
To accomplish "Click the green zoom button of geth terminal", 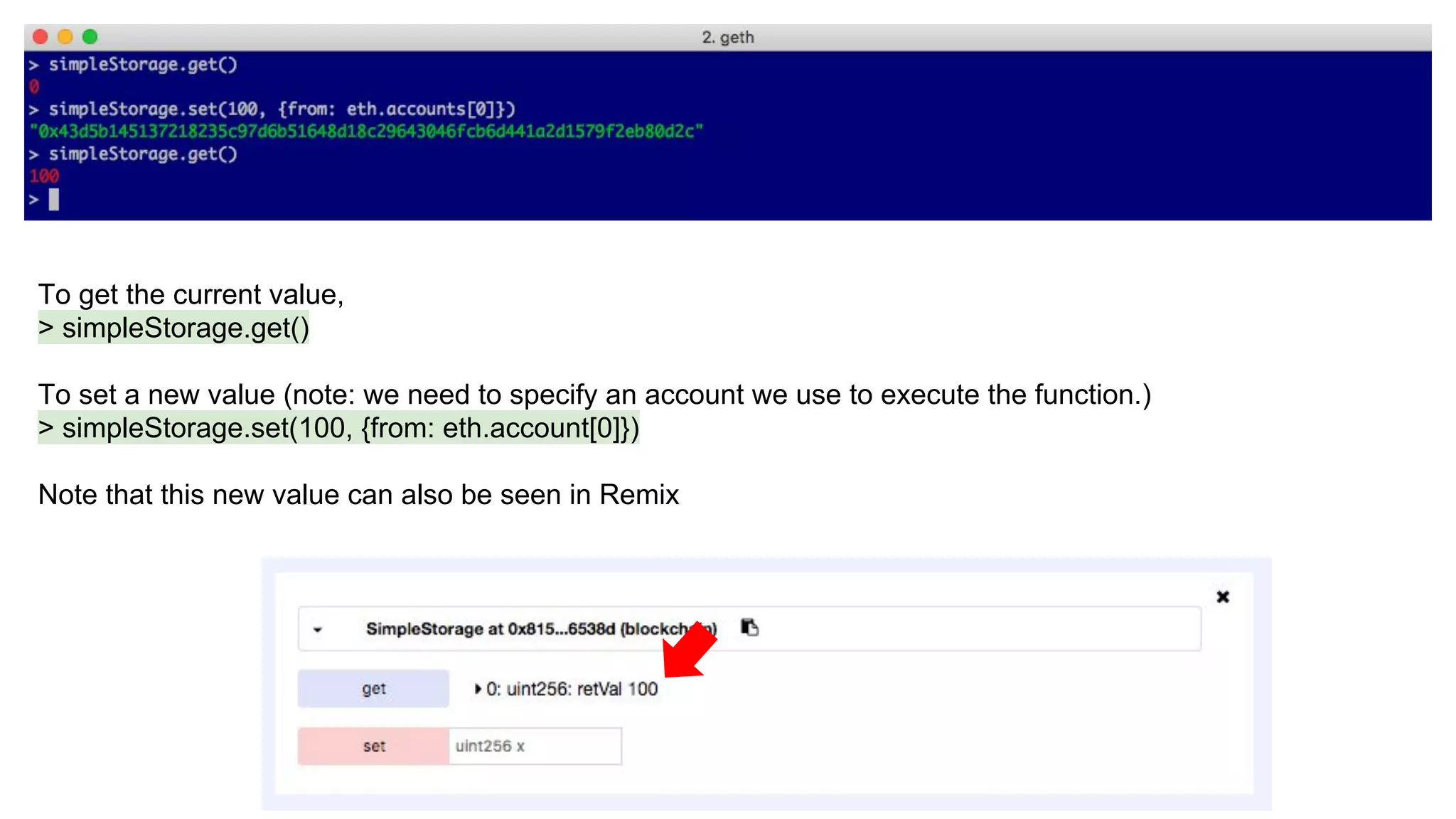I will point(90,37).
